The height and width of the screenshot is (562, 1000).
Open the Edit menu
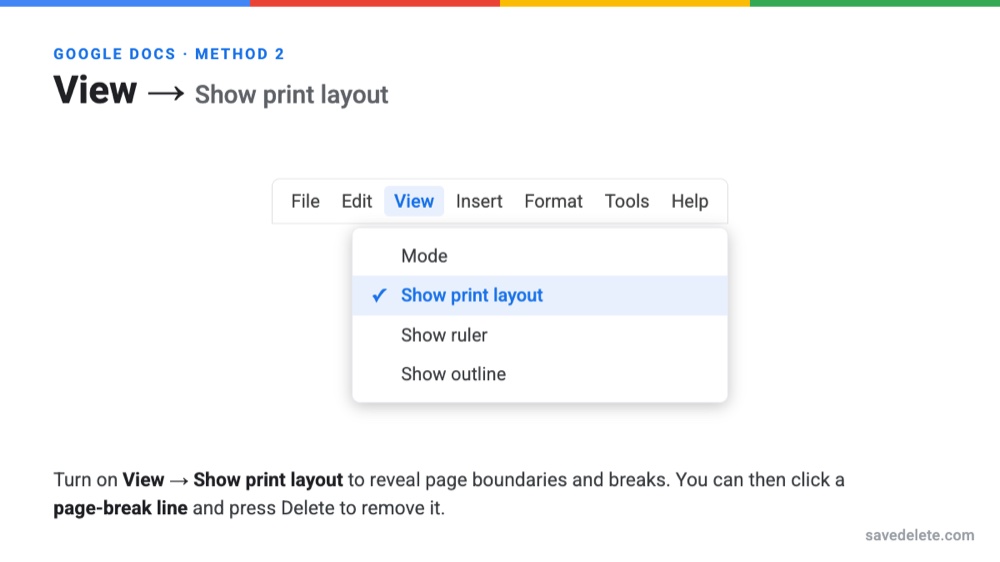pyautogui.click(x=357, y=202)
